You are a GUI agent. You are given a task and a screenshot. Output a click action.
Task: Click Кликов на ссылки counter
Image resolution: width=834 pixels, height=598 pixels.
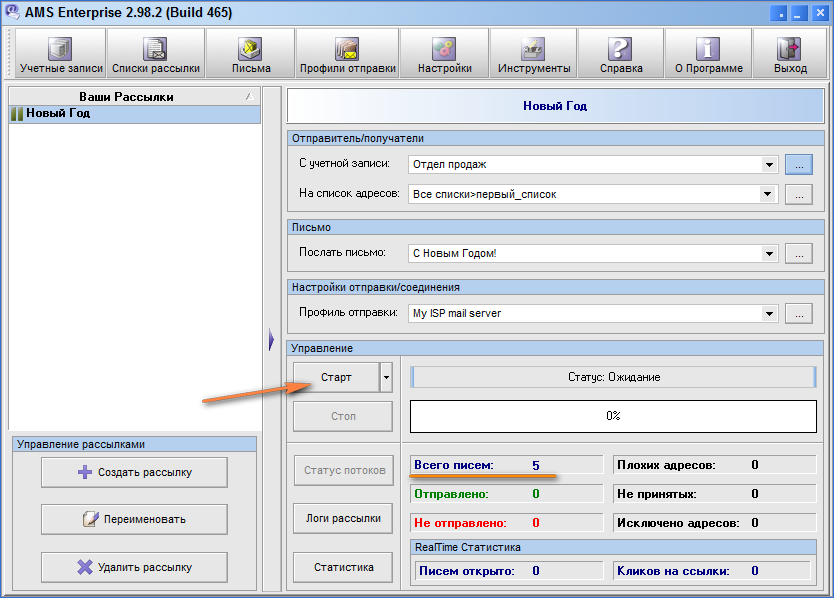click(x=712, y=571)
